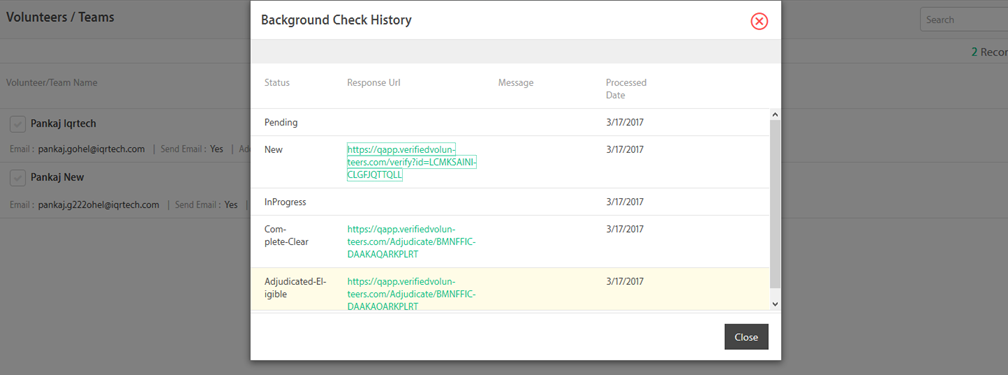Viewport: 1008px width, 375px height.
Task: Select the Pending status row
Action: [510, 122]
